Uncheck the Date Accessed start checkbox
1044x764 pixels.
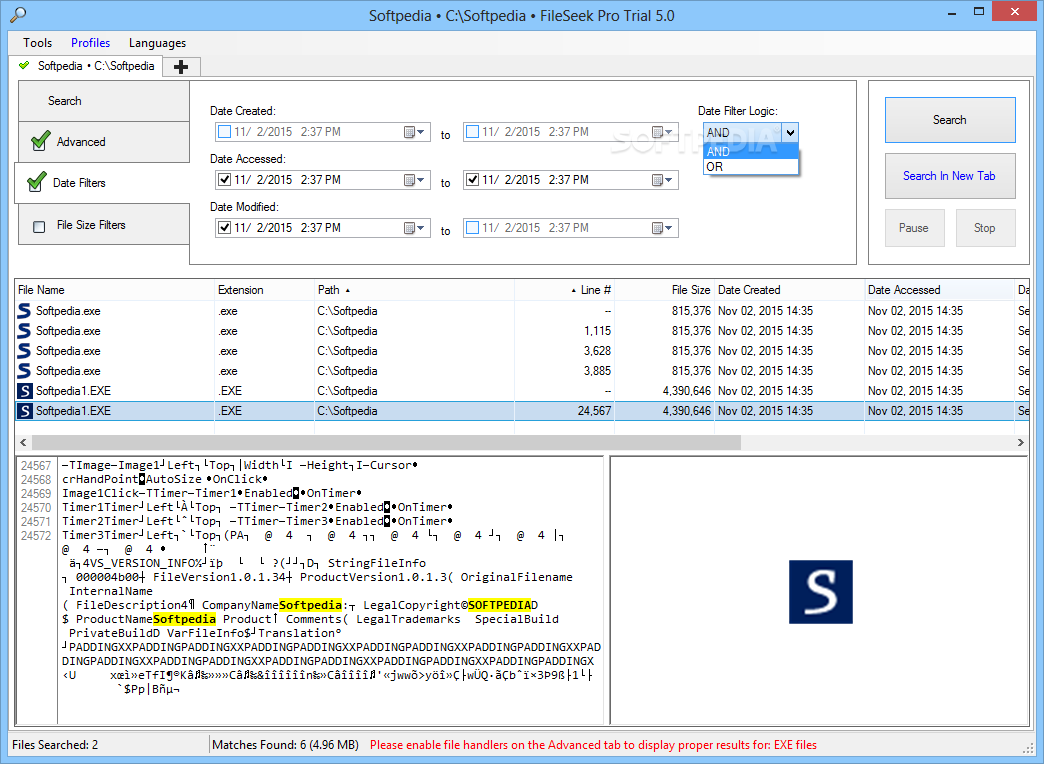click(x=224, y=180)
